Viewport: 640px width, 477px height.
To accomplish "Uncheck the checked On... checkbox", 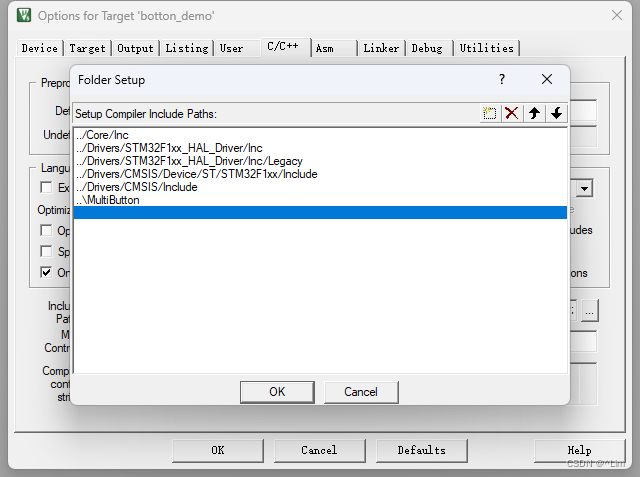I will point(46,272).
